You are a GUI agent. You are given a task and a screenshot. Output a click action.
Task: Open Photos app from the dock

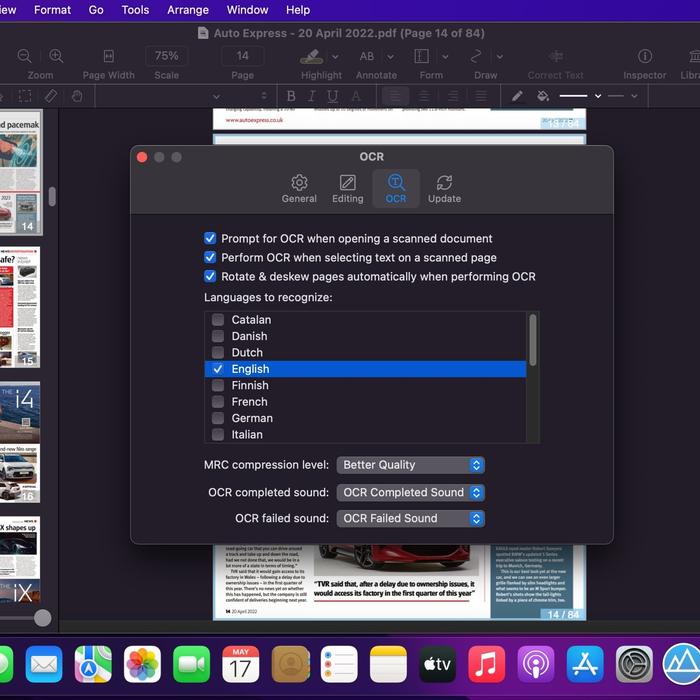click(142, 664)
